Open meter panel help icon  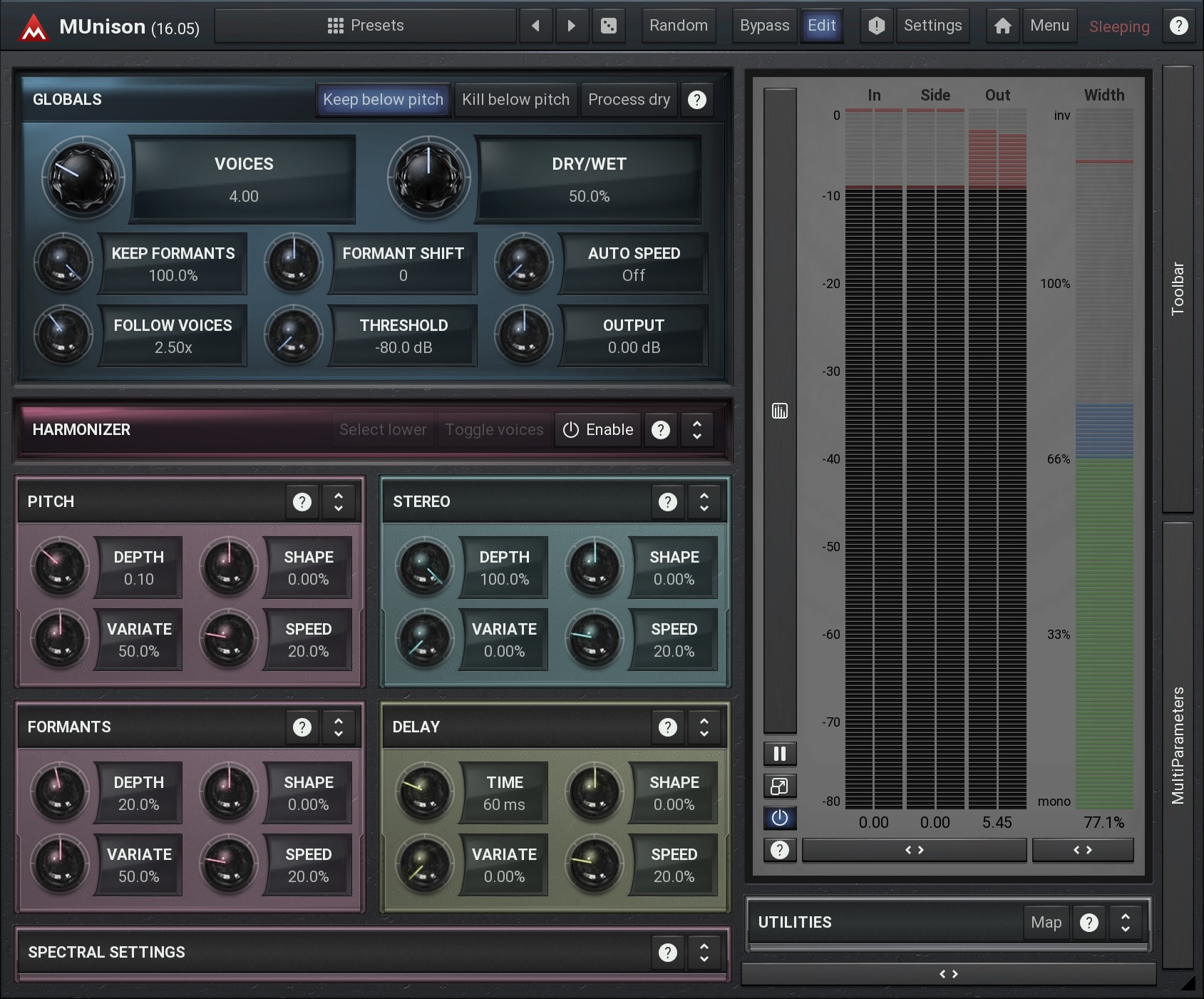click(x=780, y=850)
